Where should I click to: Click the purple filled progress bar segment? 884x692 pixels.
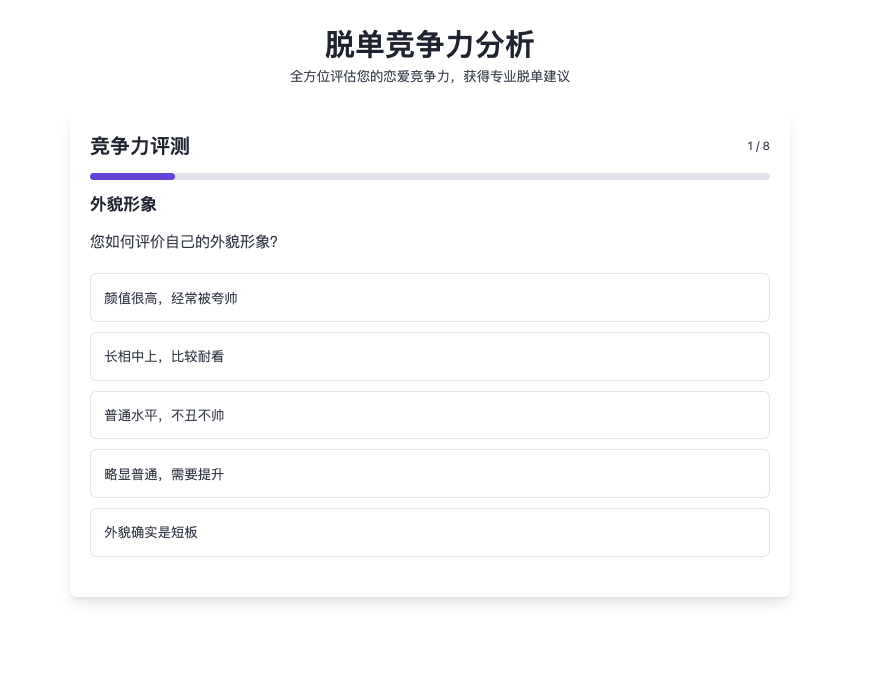pos(132,177)
